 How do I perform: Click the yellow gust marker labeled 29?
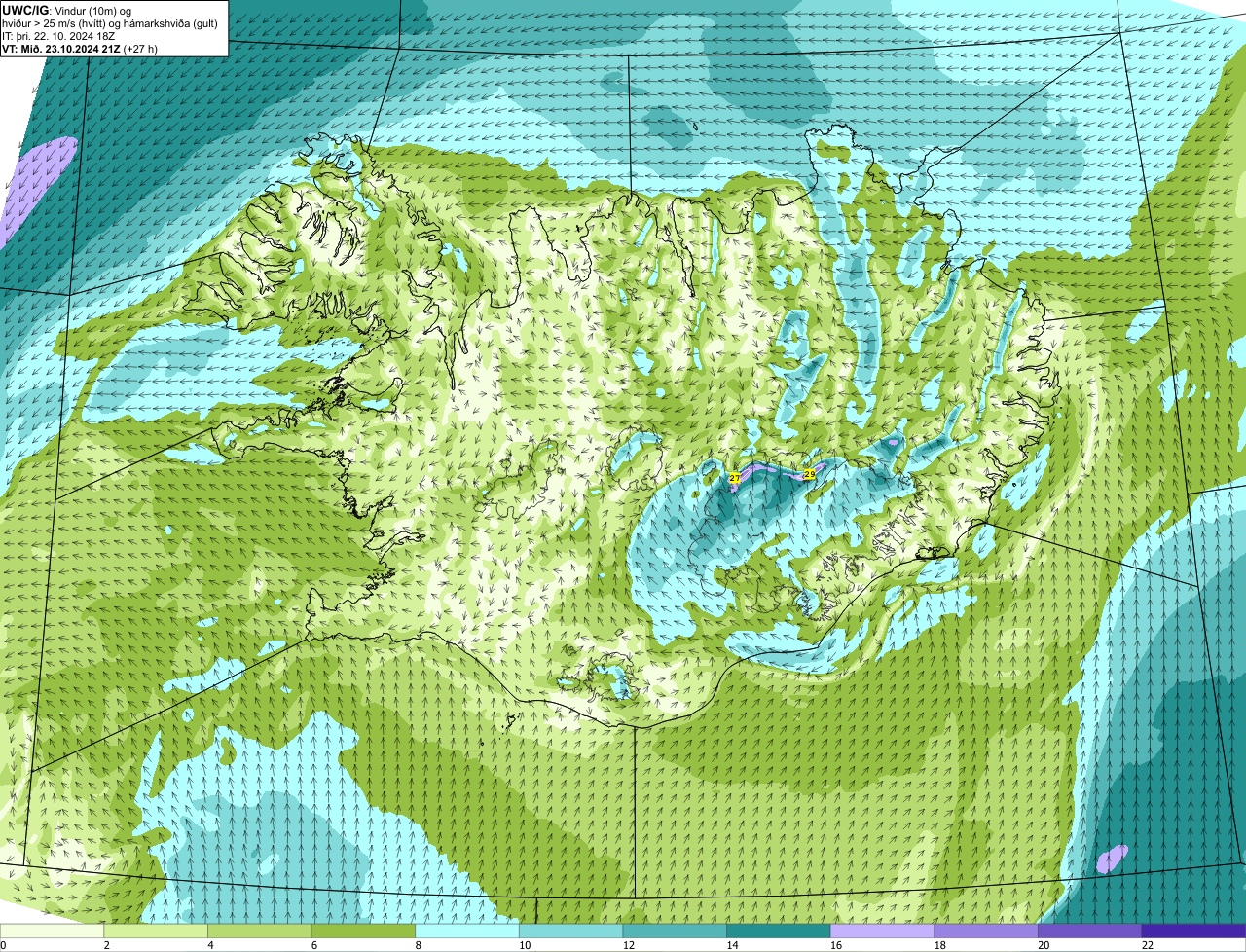(x=810, y=474)
